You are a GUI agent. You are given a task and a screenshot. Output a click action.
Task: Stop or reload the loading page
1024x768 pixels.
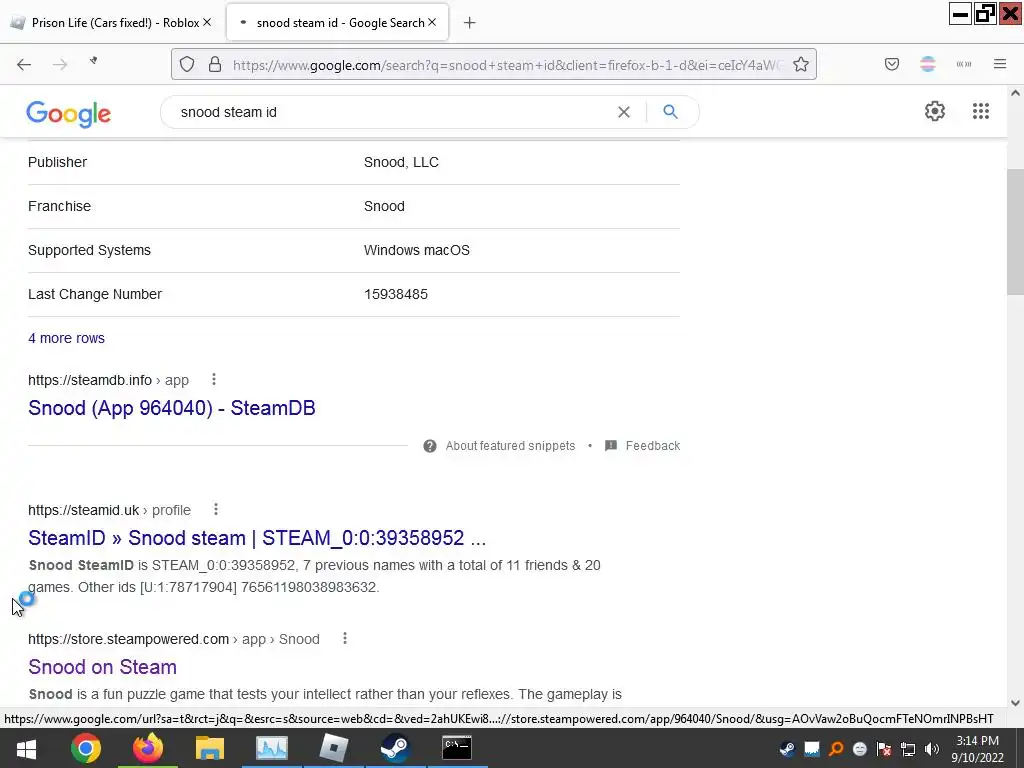pos(93,61)
